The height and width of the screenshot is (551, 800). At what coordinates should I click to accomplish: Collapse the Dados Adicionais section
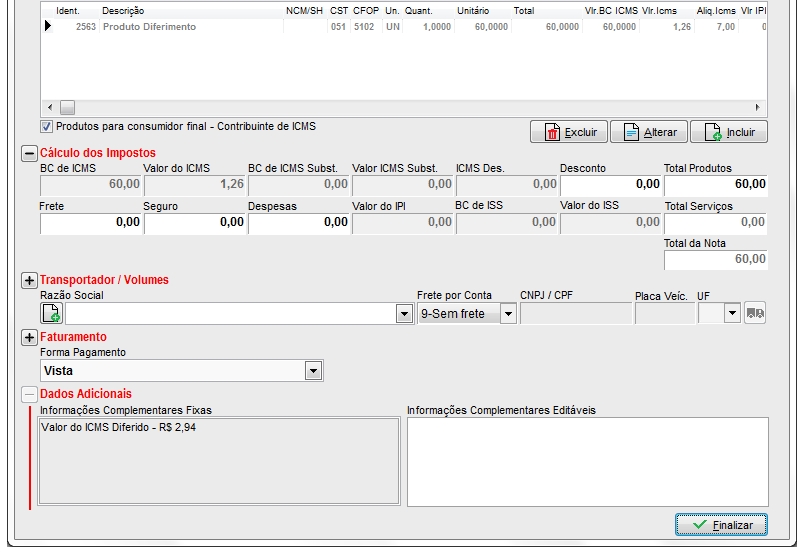[29, 394]
